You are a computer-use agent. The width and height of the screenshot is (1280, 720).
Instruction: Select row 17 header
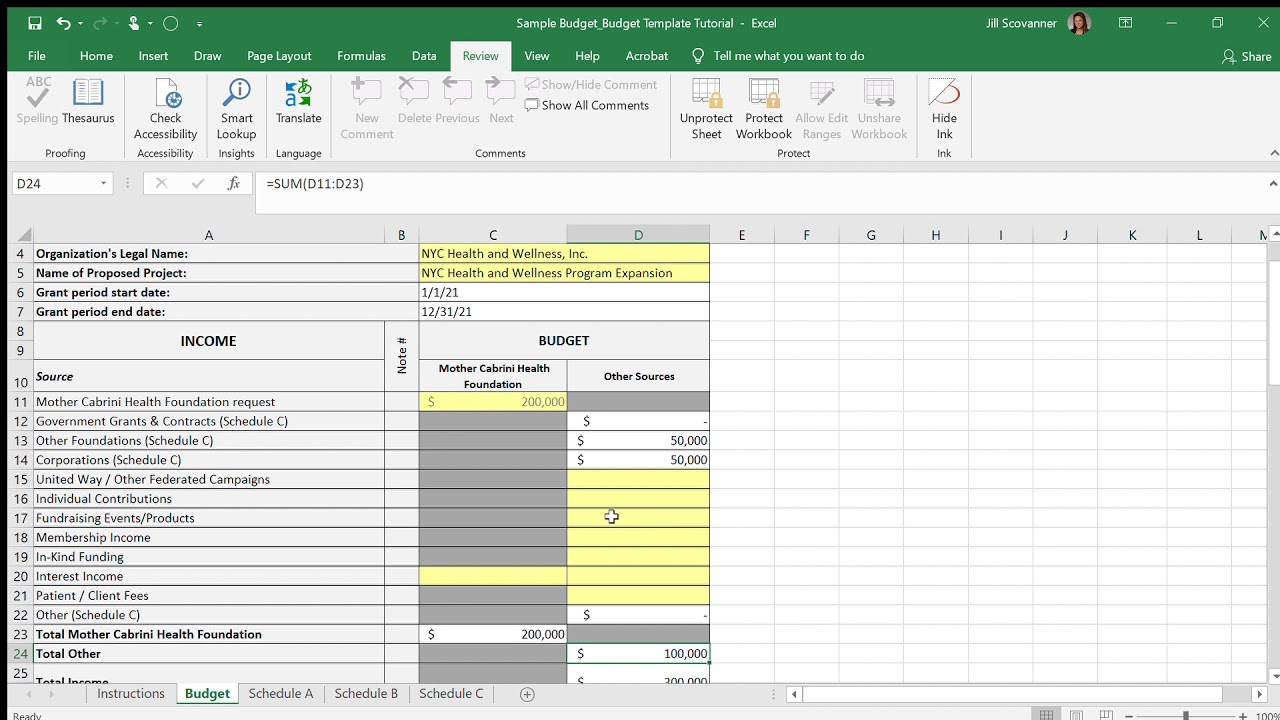[x=20, y=518]
